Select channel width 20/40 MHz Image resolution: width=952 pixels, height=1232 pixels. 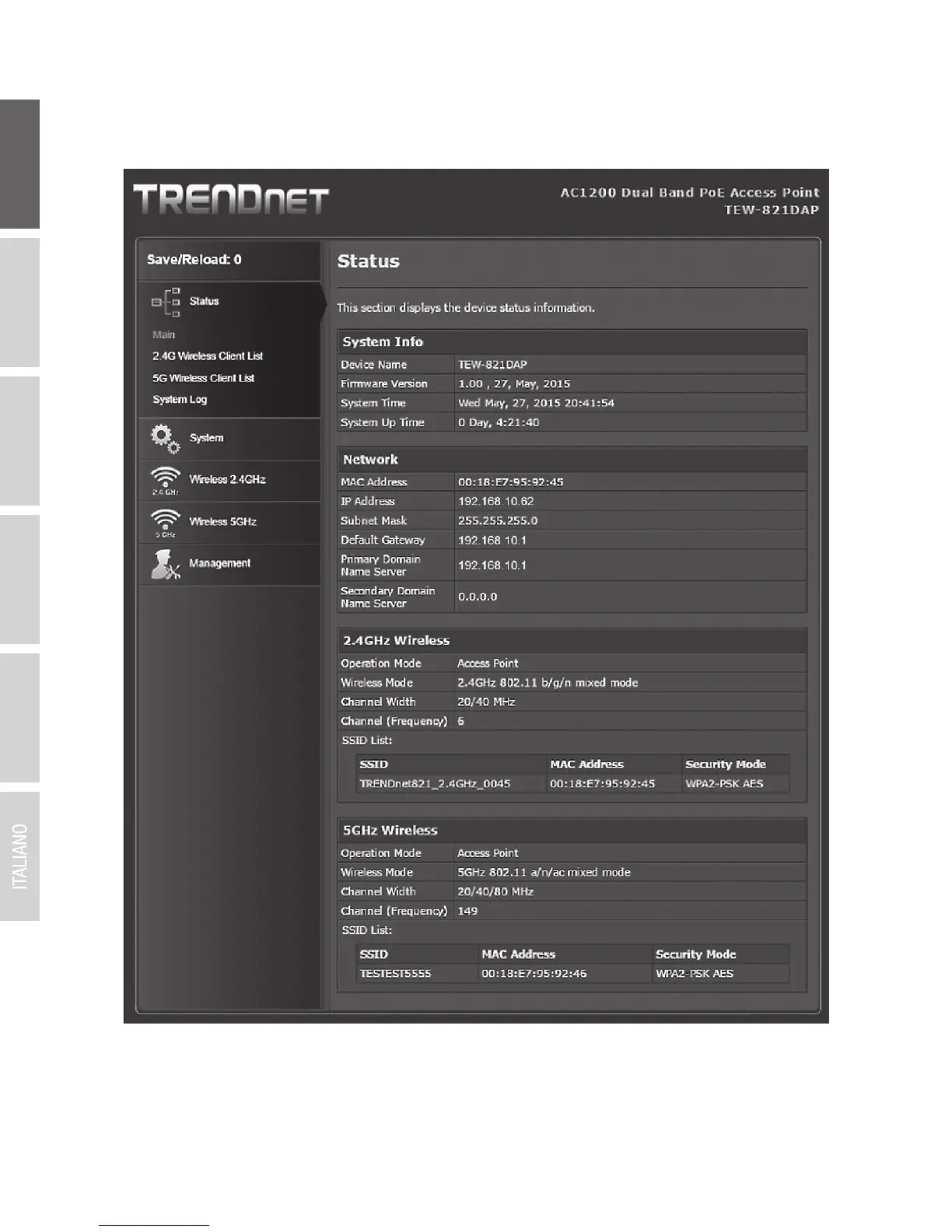coord(486,702)
